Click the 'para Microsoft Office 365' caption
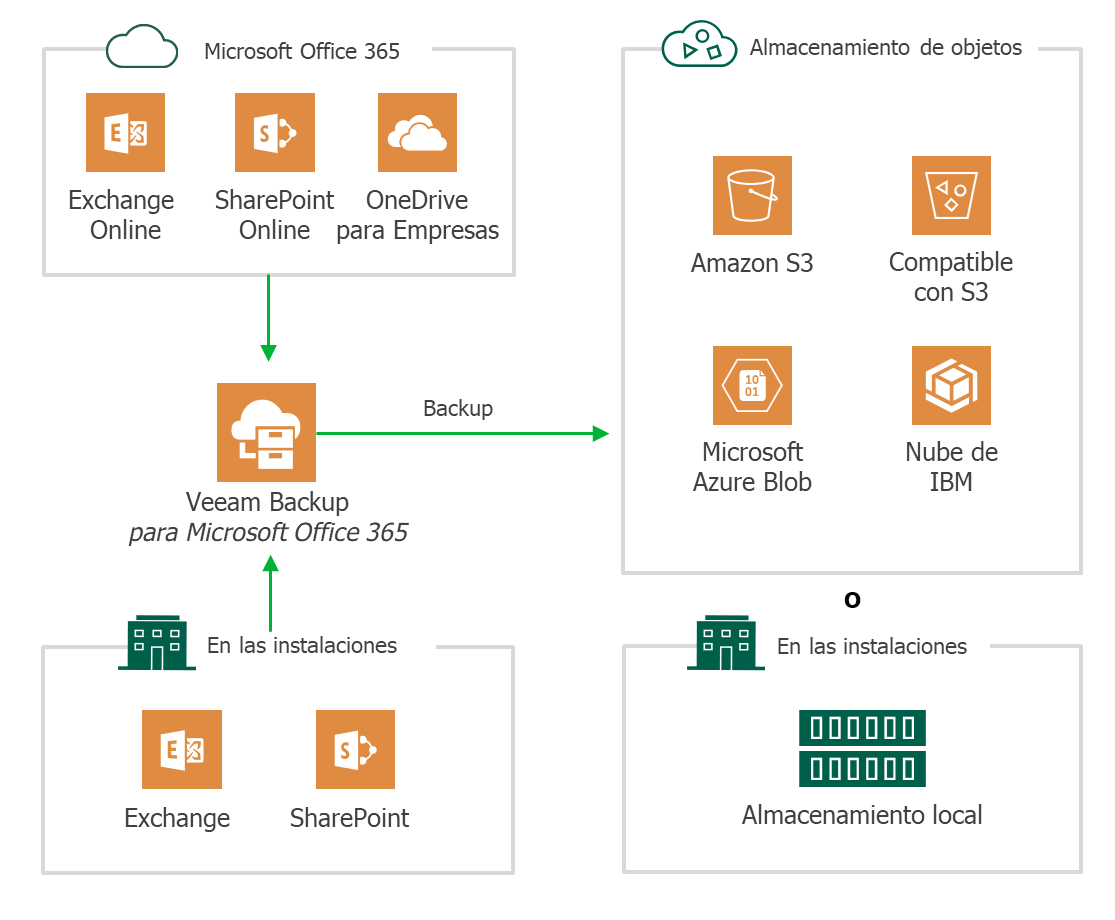 pyautogui.click(x=268, y=532)
